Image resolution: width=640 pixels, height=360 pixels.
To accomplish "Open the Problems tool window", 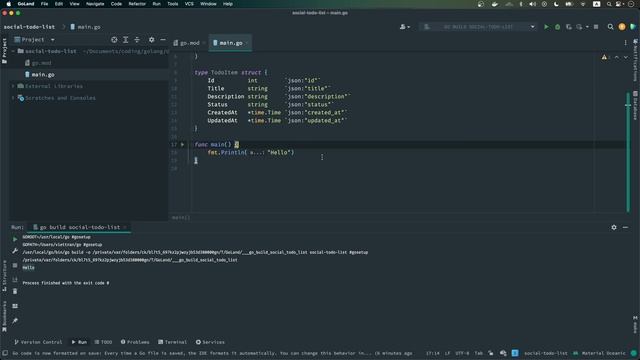I will tap(135, 342).
